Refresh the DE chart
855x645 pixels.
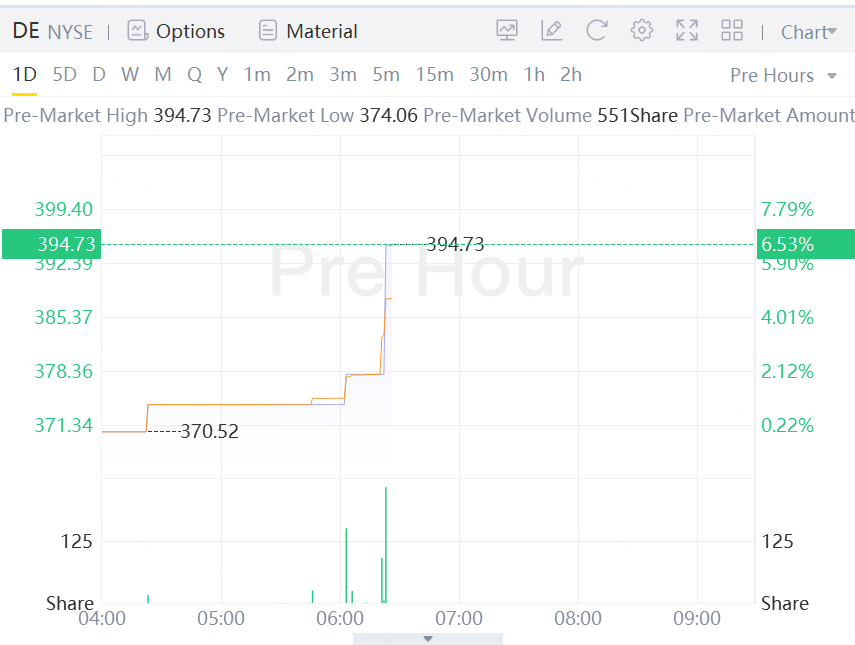597,31
